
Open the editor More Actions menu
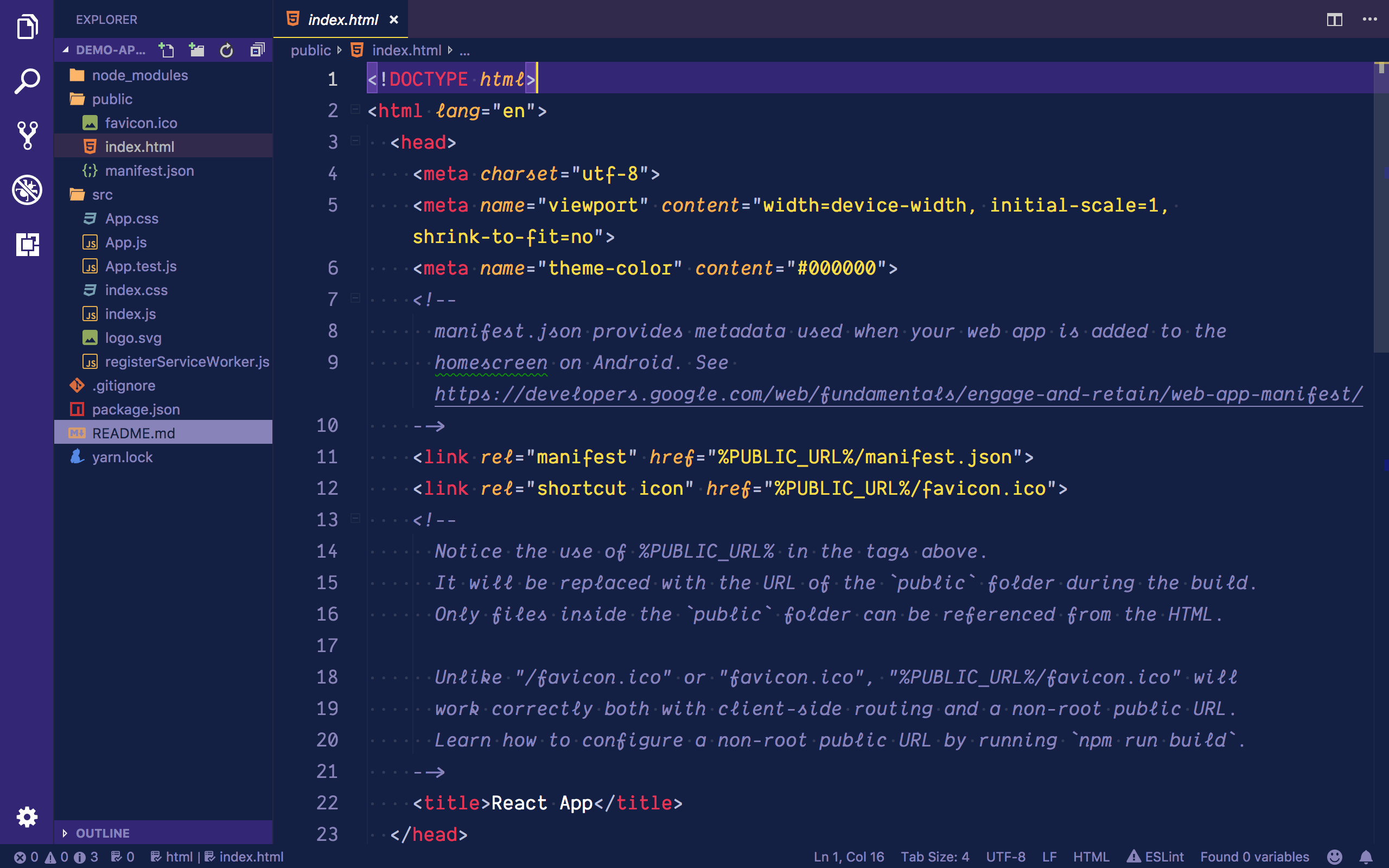pos(1369,20)
